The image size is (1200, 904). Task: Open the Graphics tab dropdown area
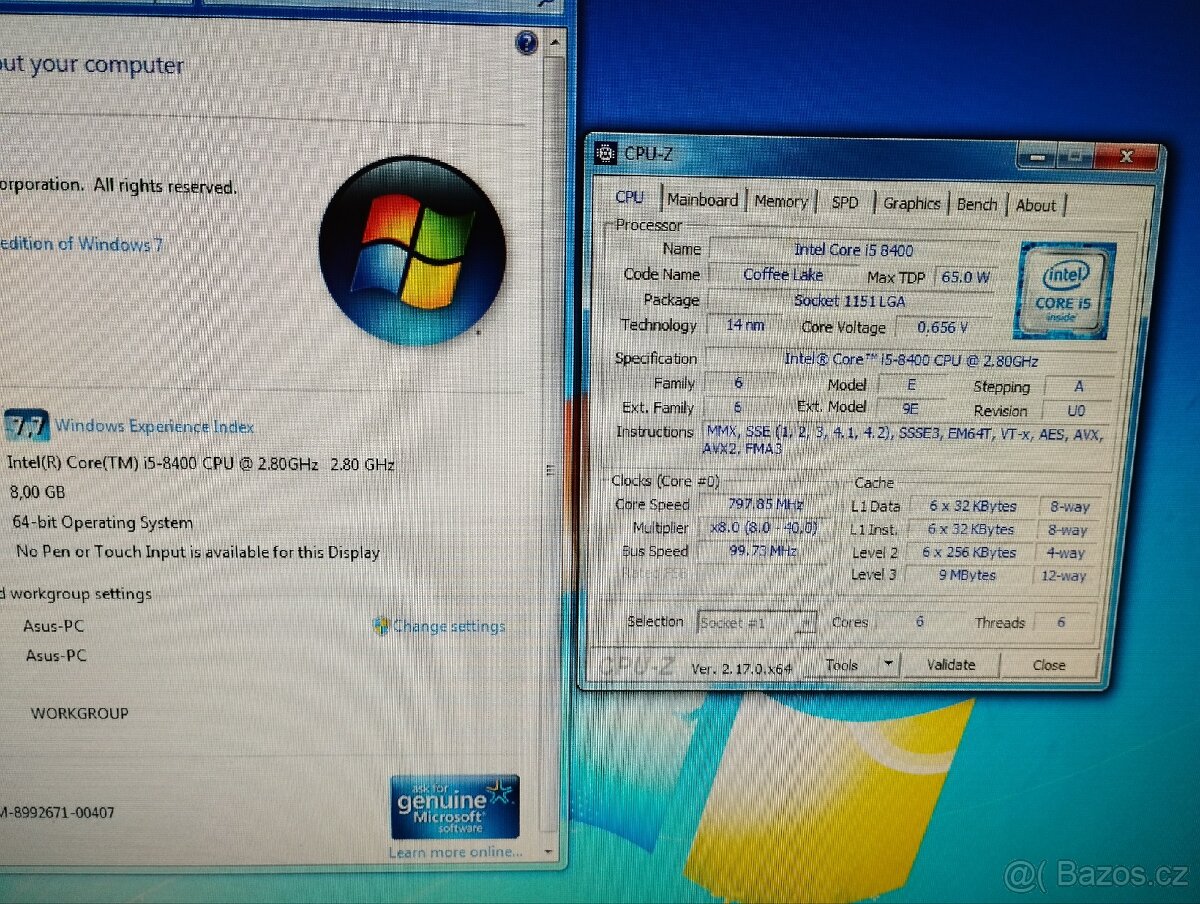pos(911,202)
